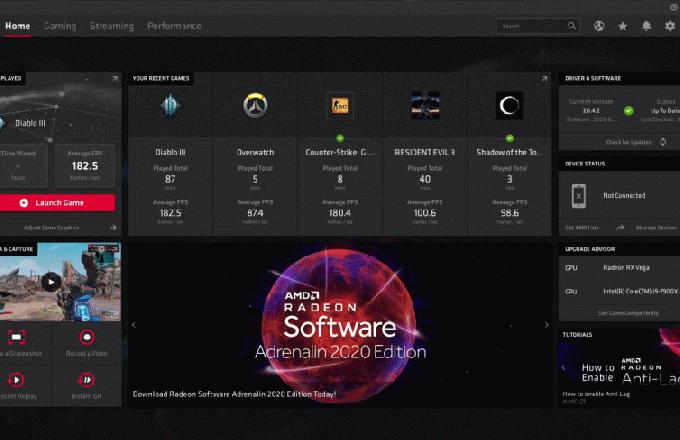Click the Take a Screenshot icon

(x=16, y=337)
